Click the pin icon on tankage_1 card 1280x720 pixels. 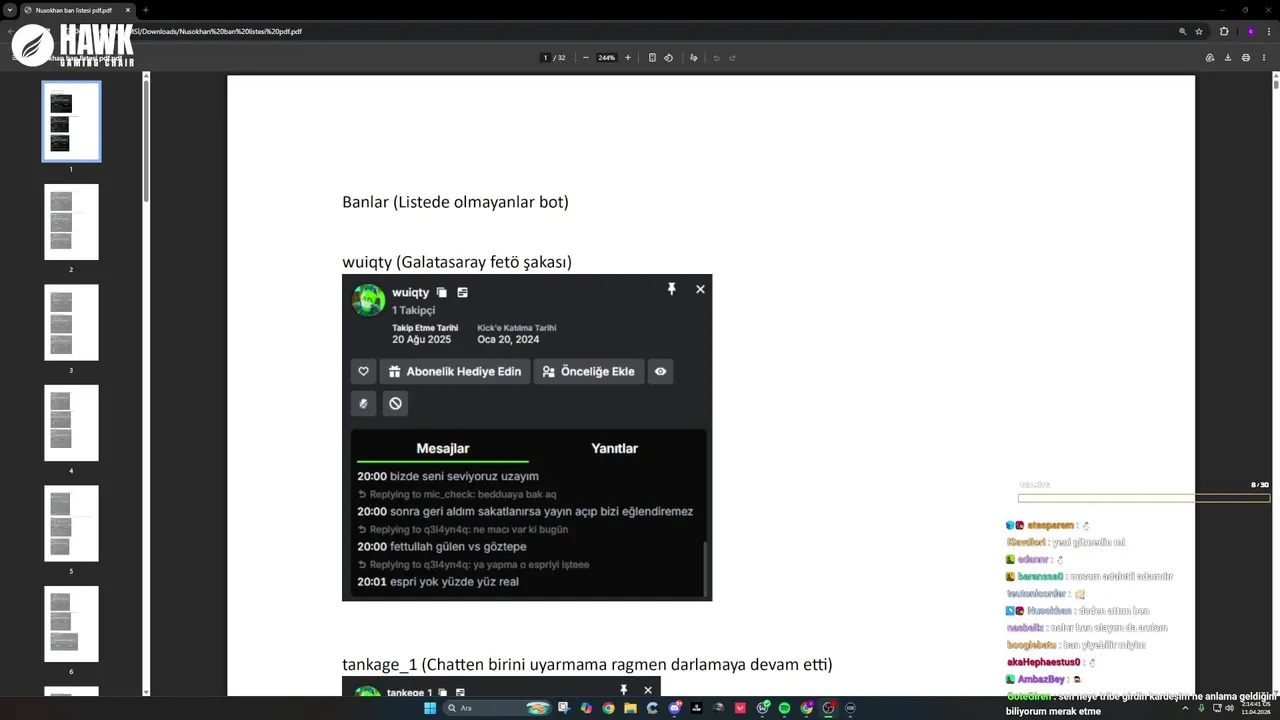(x=623, y=690)
